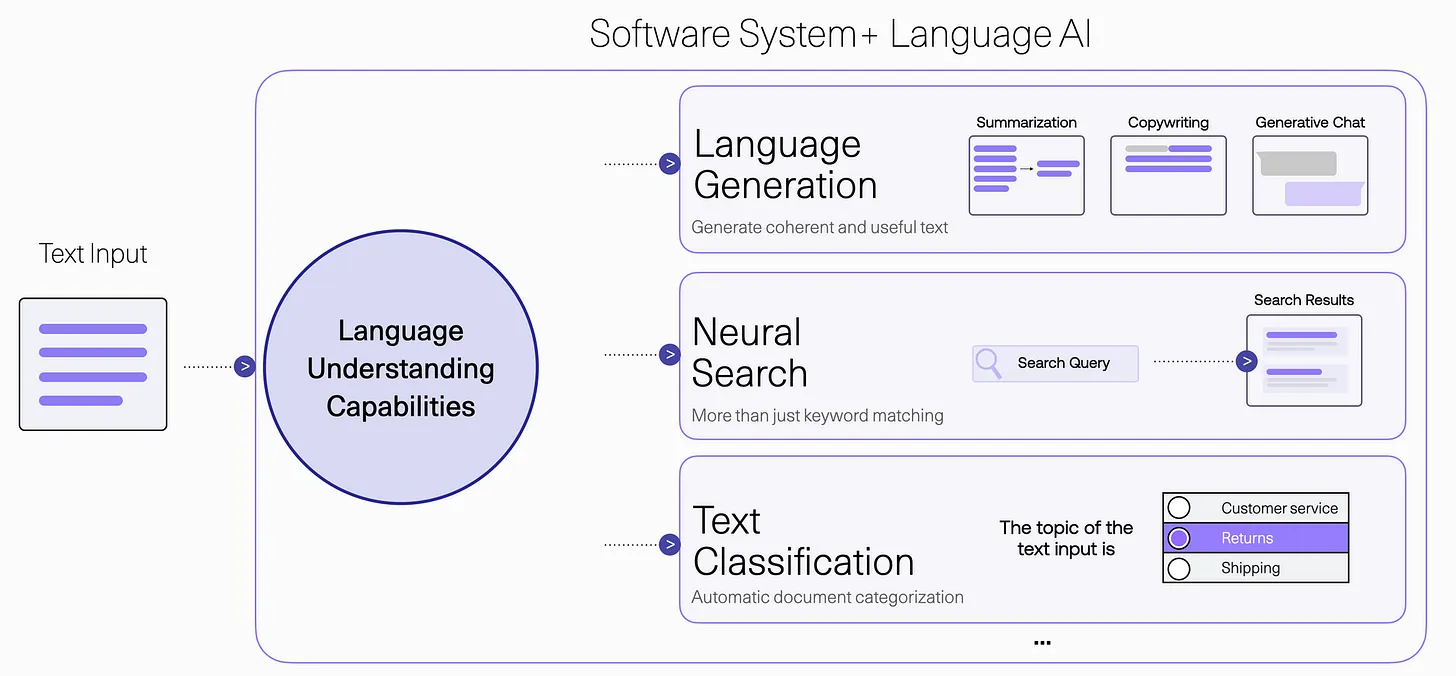Click the Copywriting document icon
Screen dimensions: 1456x676
pyautogui.click(x=1168, y=175)
